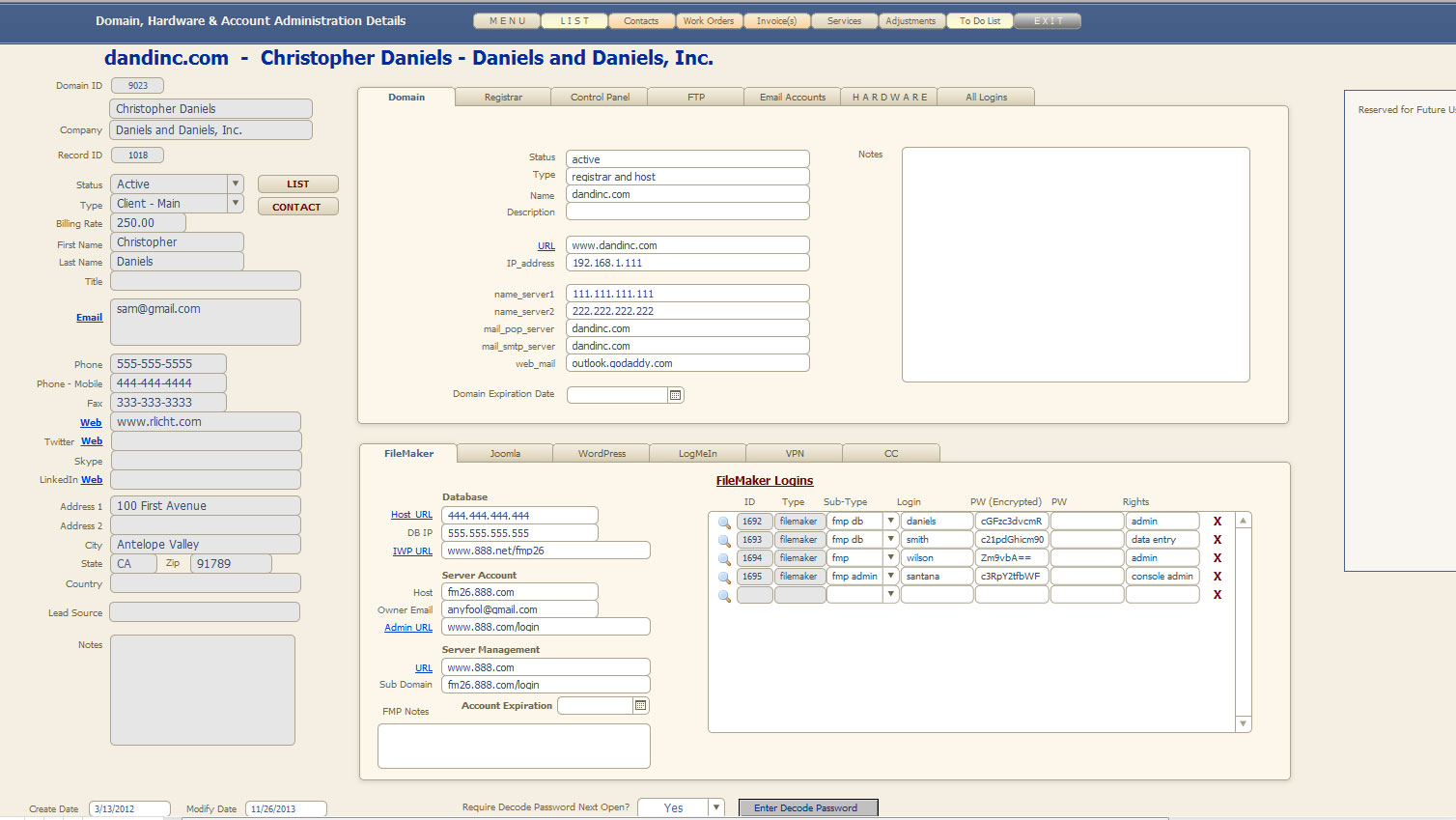Open the domain URL link label
The width and height of the screenshot is (1456, 820).
(546, 246)
